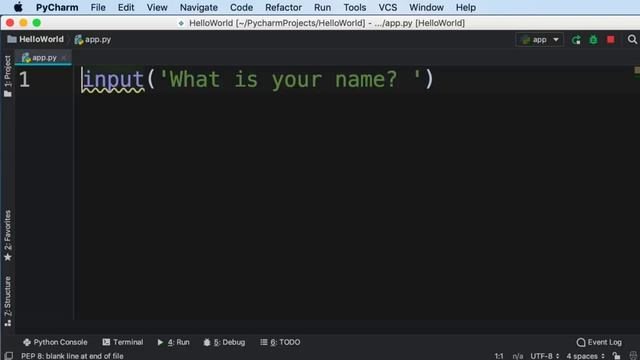
Task: Open the Help menu
Action: 466,7
